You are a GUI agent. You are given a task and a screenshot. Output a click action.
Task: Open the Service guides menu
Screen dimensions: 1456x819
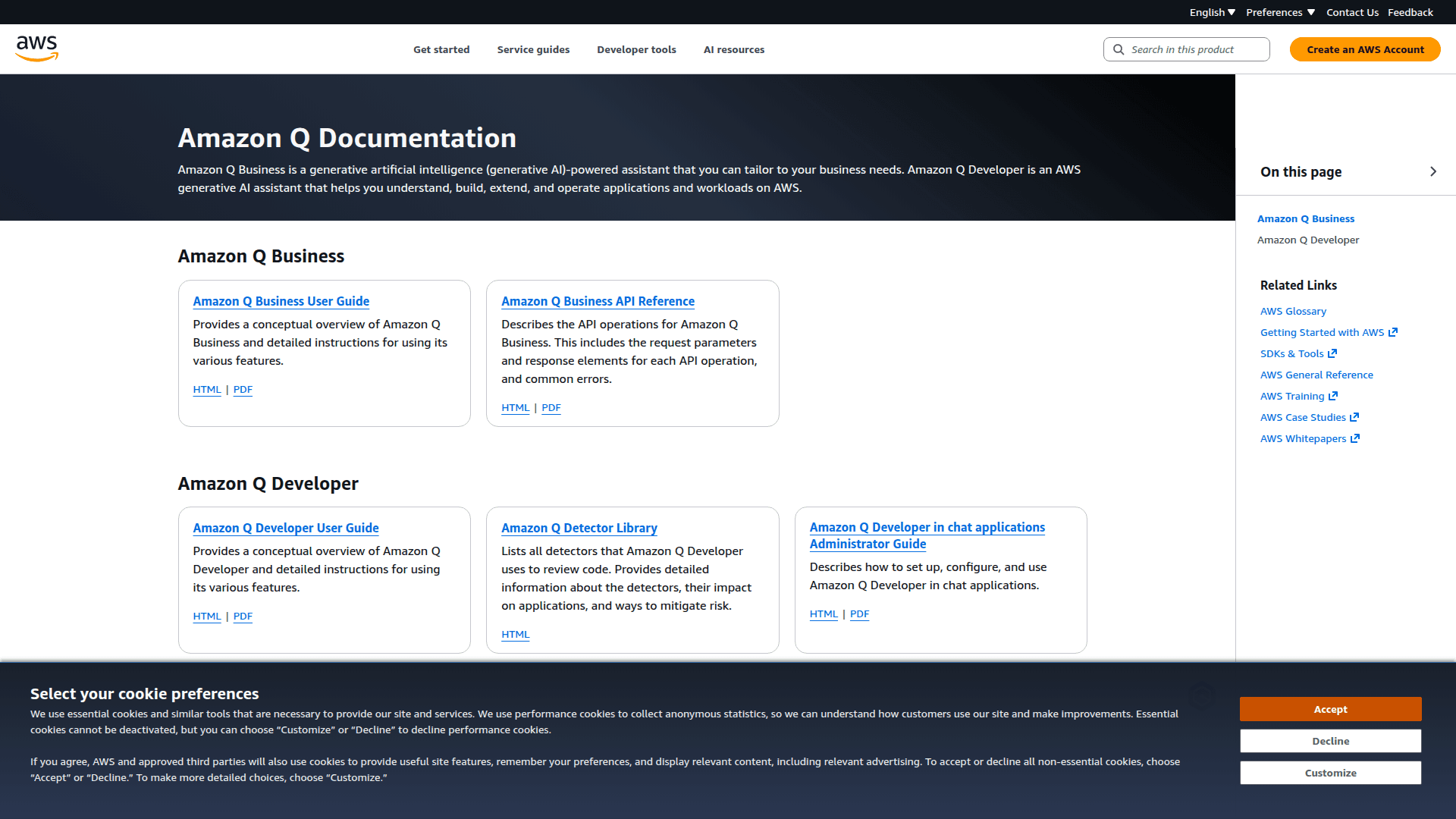533,49
